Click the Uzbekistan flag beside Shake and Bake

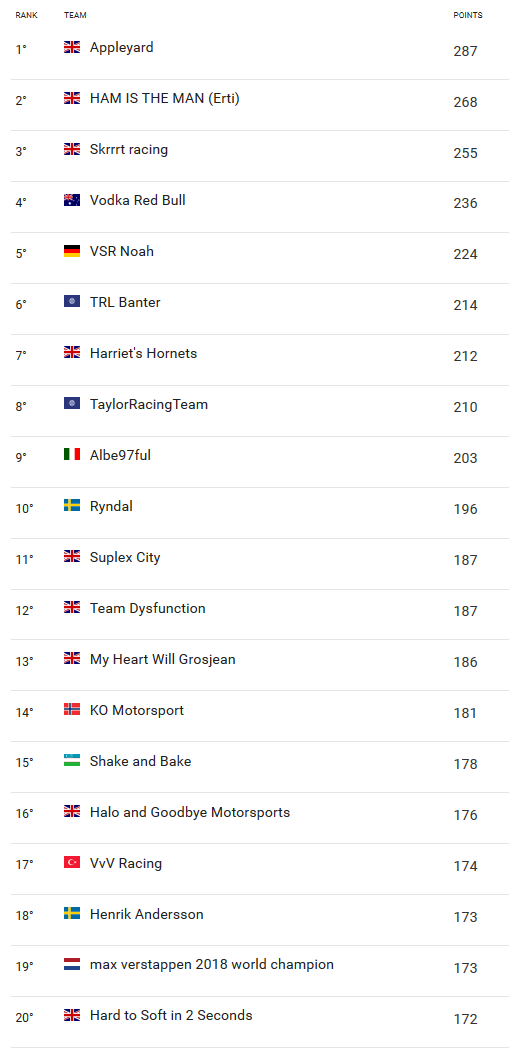(x=72, y=761)
